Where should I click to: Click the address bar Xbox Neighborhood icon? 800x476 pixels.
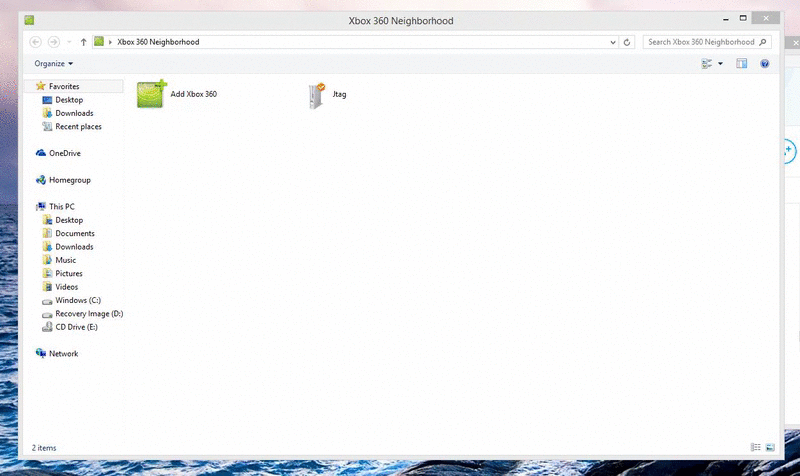(99, 41)
